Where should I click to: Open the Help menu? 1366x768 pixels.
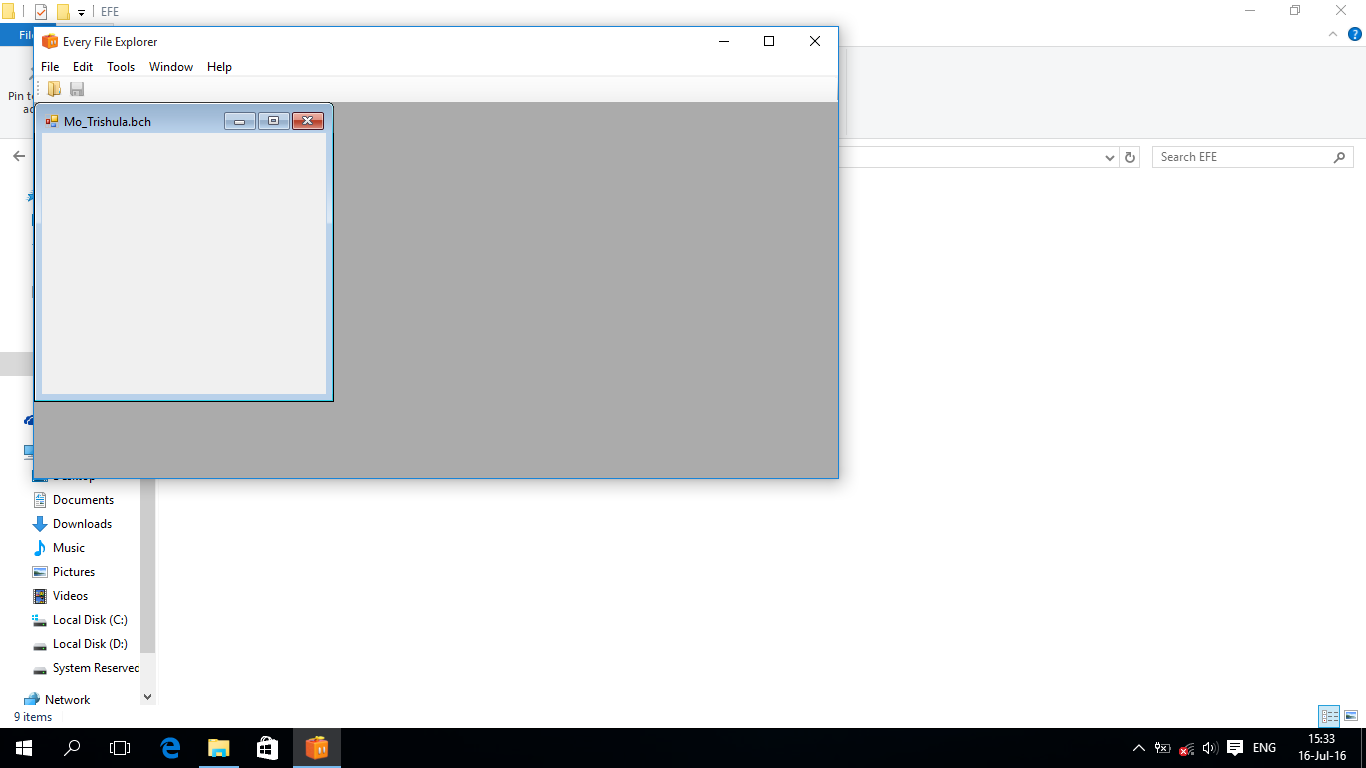pyautogui.click(x=220, y=67)
